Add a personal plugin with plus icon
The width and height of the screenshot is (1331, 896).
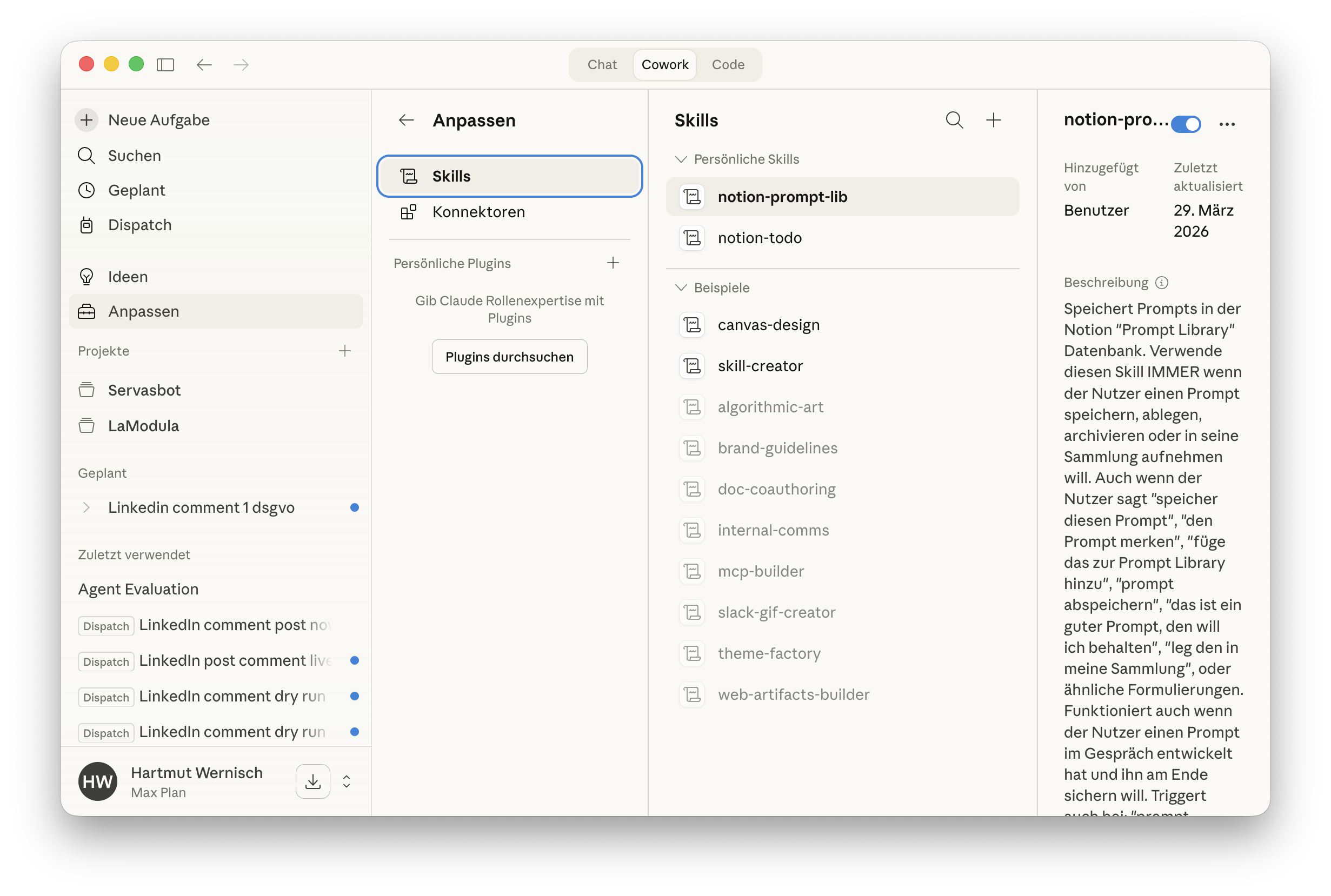613,263
